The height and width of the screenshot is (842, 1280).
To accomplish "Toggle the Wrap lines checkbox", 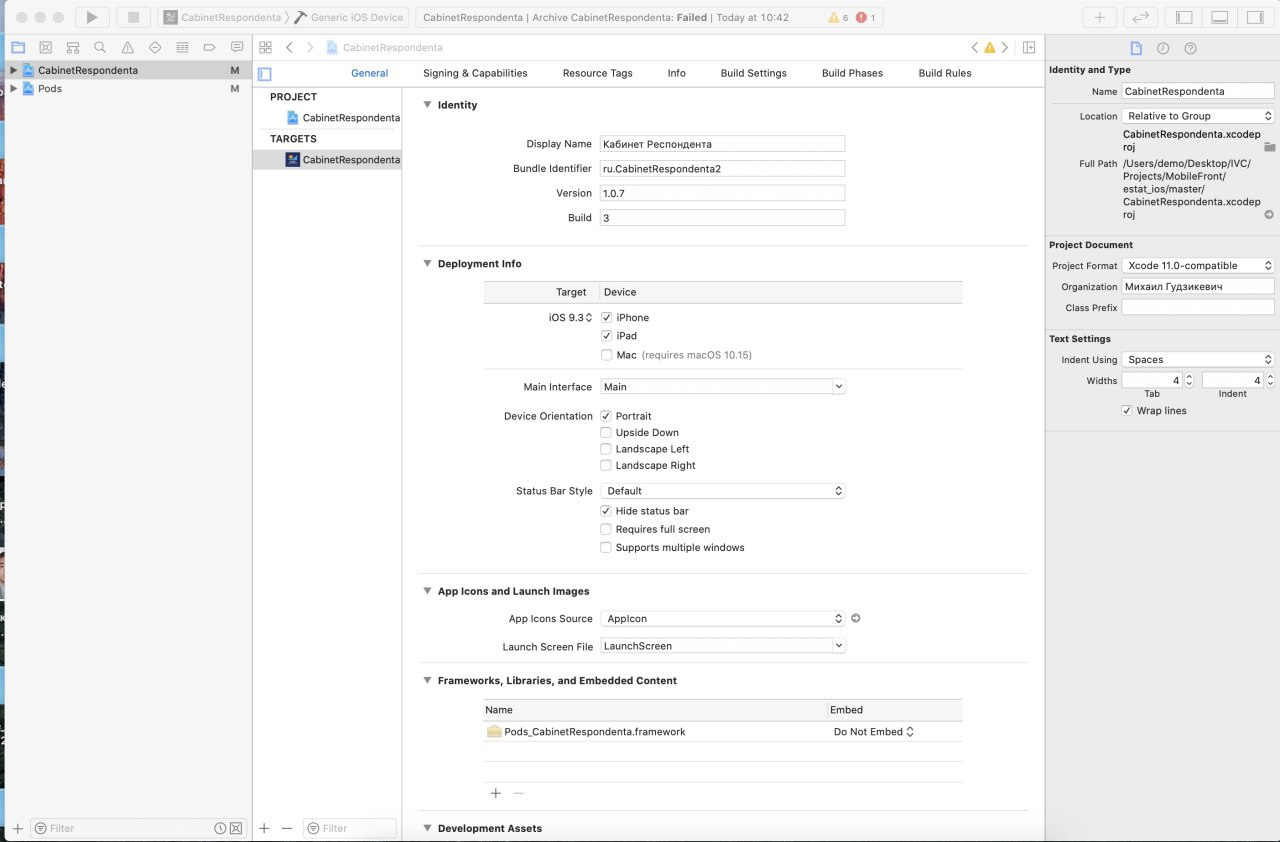I will point(1127,410).
